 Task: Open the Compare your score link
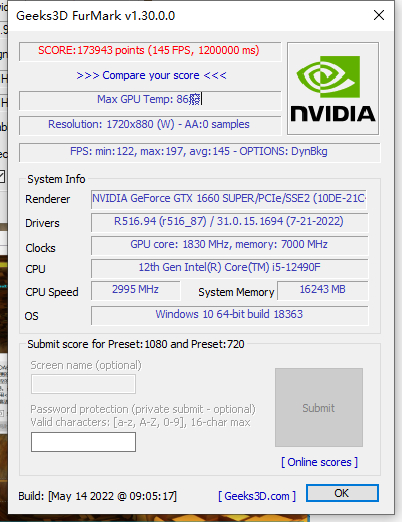tap(151, 75)
